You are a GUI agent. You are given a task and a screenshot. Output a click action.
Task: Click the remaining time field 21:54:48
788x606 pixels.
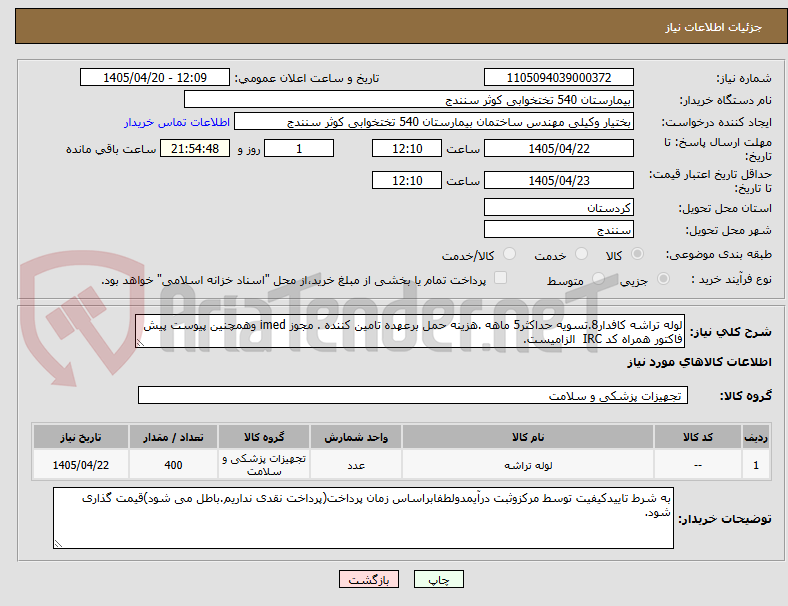point(195,148)
